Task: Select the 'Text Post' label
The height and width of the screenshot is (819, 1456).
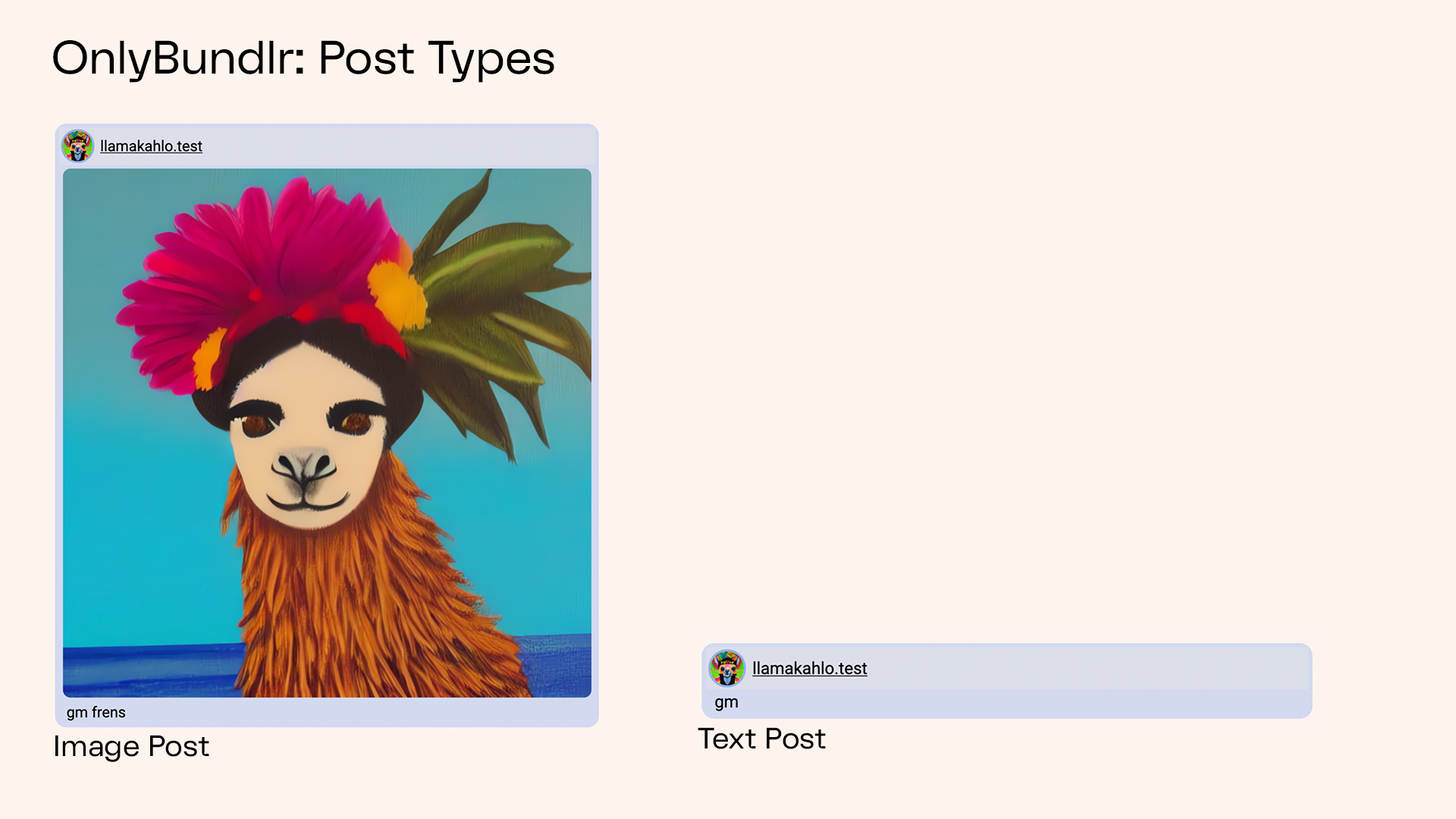Action: 761,739
